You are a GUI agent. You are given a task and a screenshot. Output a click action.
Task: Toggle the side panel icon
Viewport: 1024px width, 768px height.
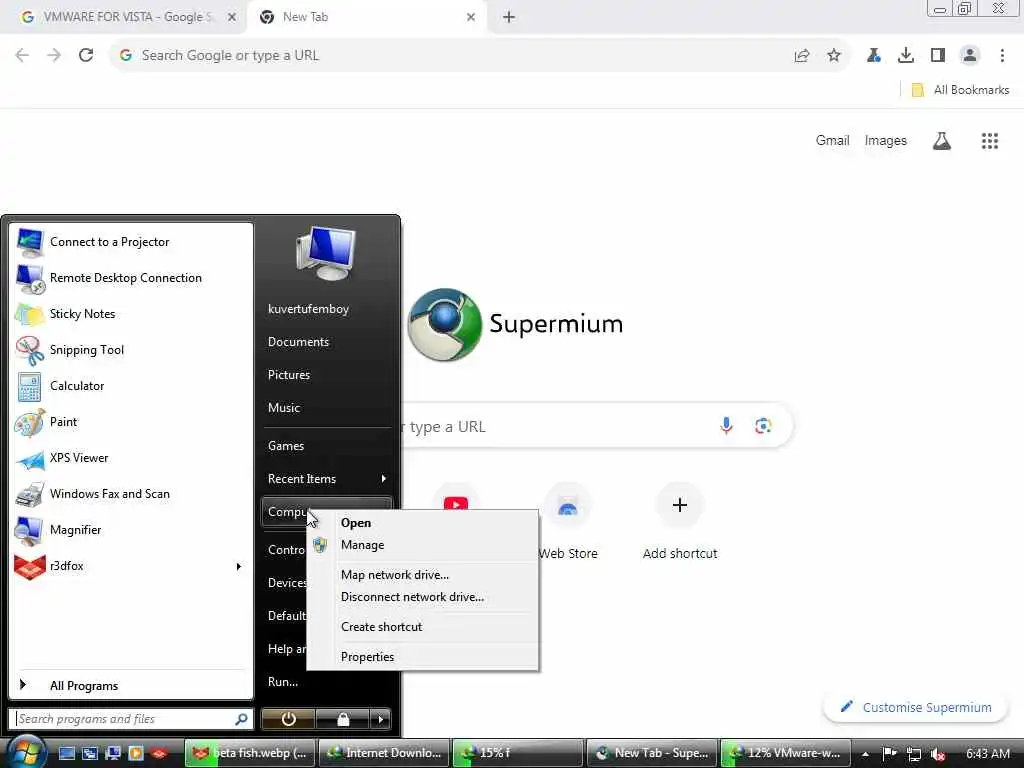click(x=938, y=56)
